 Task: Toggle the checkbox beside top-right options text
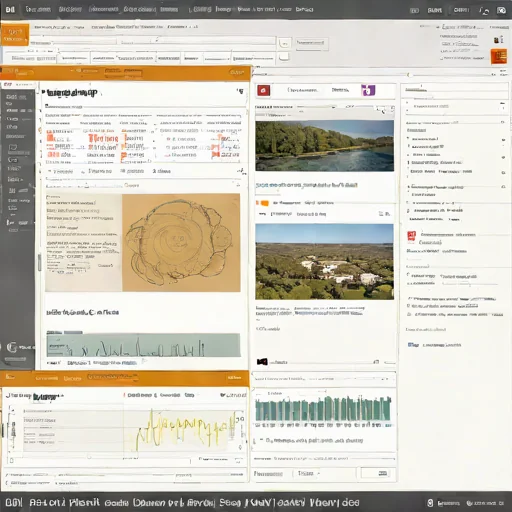pos(441,58)
